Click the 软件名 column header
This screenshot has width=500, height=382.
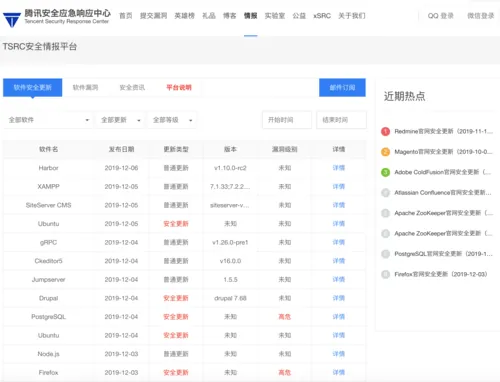coord(49,149)
